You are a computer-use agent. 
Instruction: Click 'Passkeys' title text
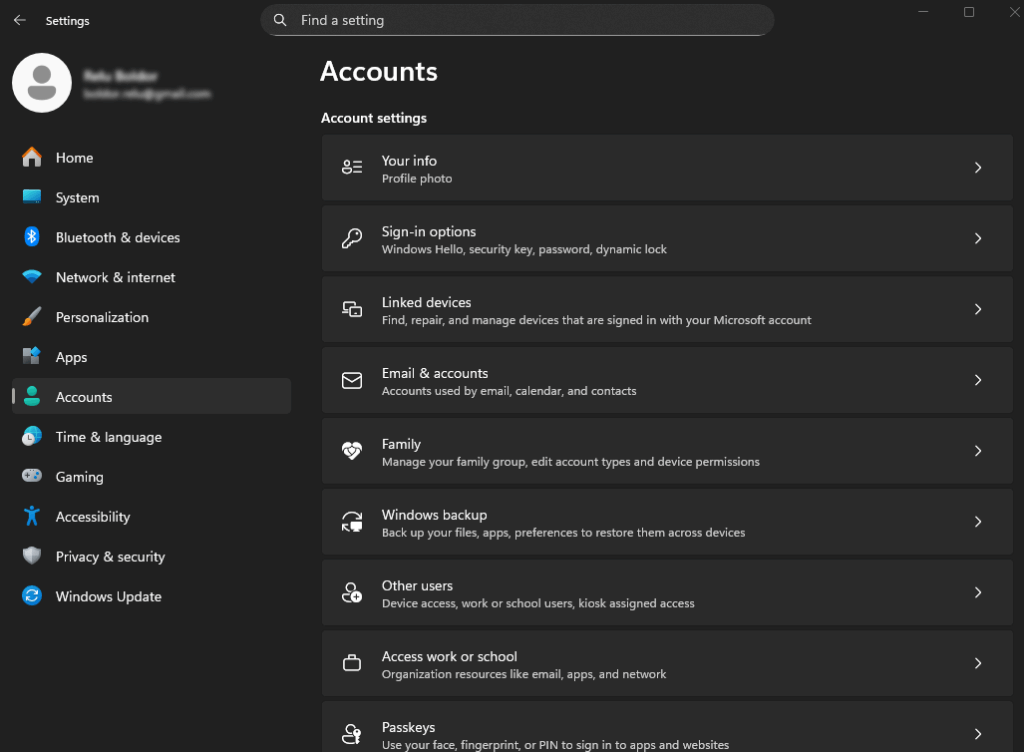(408, 728)
